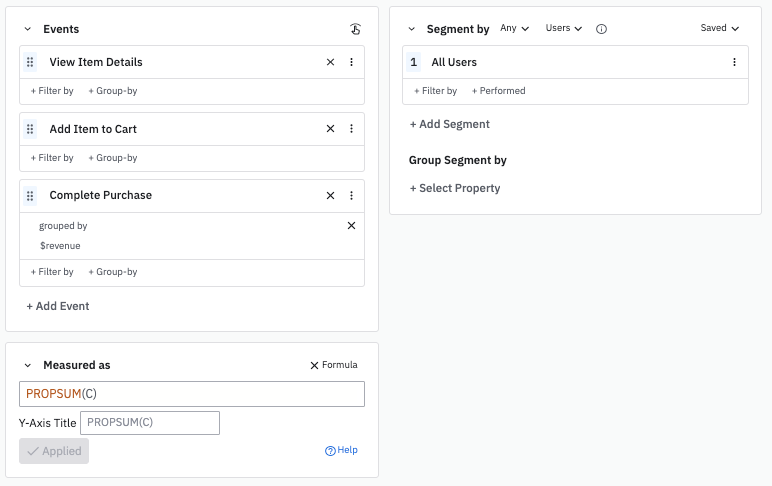772x486 pixels.
Task: Open the Any dropdown in Segment by
Action: pos(514,29)
